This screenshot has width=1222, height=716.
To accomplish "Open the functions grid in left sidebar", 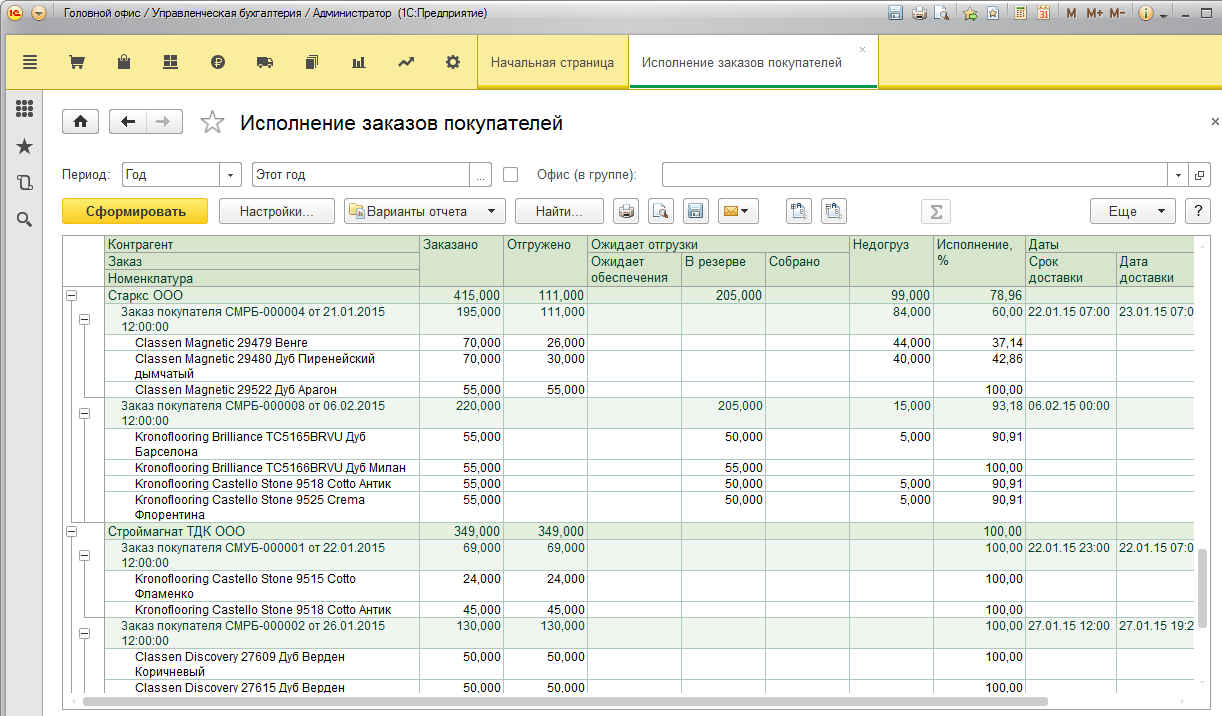I will [25, 109].
